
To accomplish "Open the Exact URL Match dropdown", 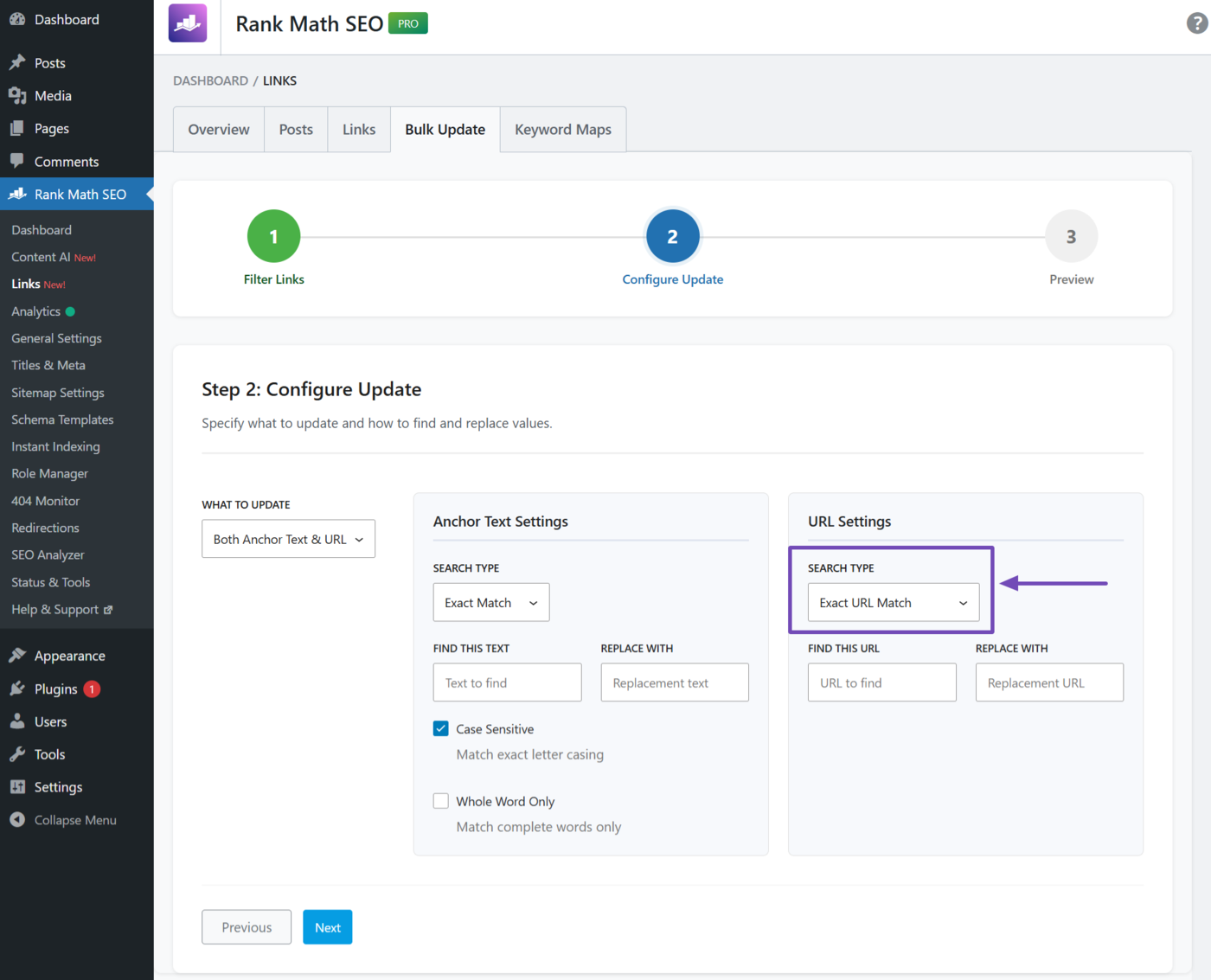I will point(893,602).
